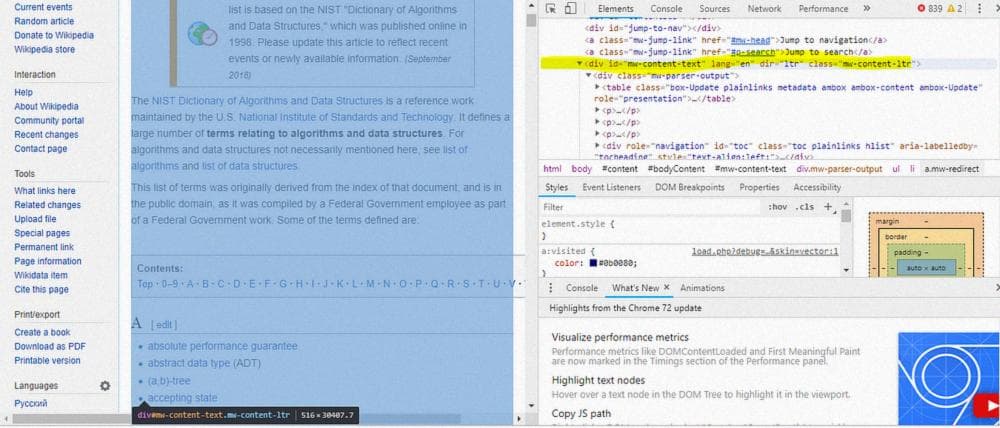Open the #0b0080 color swatch picker
The height and width of the screenshot is (428, 1000).
coord(593,263)
